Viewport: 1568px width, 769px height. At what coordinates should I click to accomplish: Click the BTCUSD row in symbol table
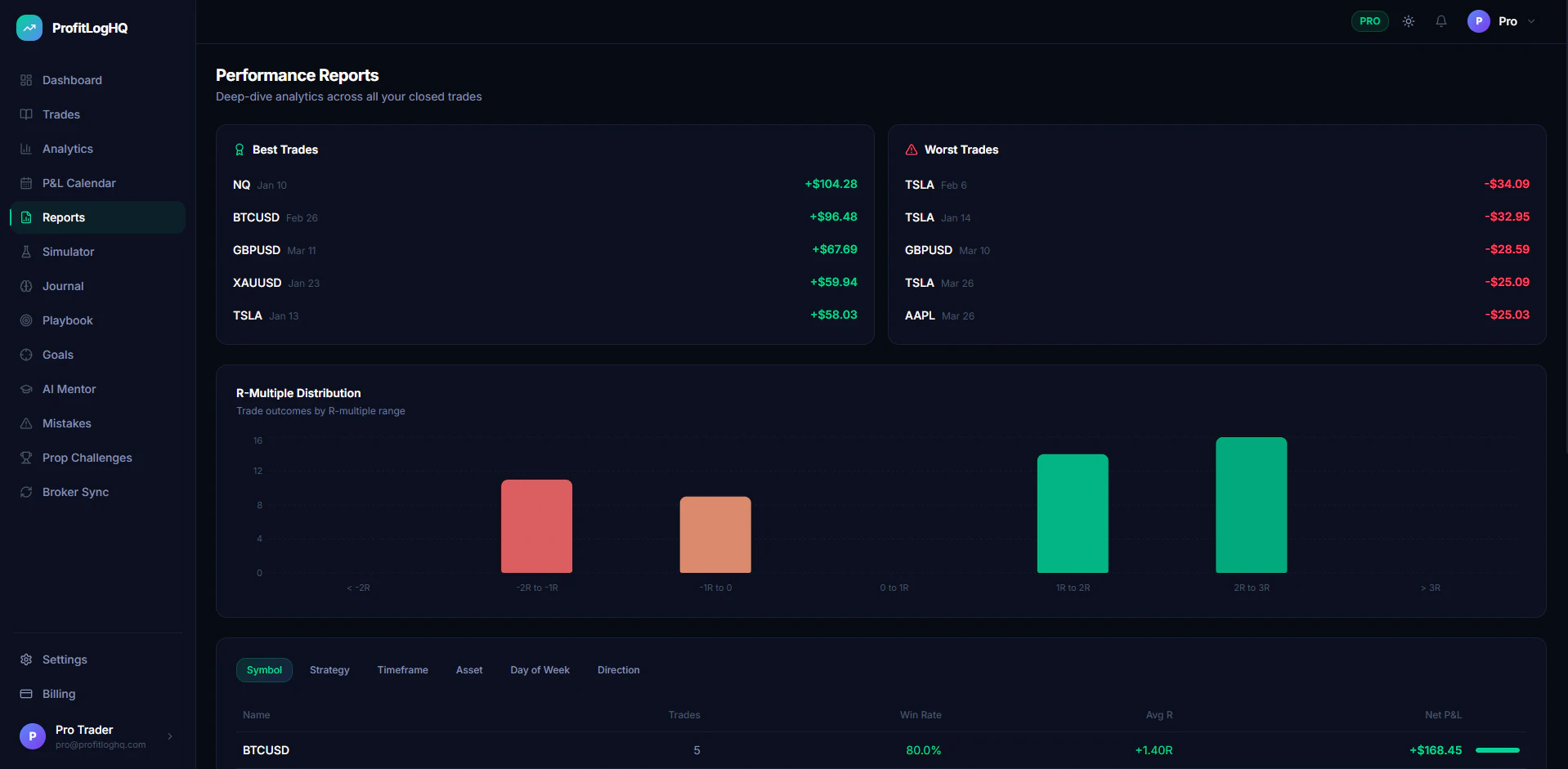(881, 750)
